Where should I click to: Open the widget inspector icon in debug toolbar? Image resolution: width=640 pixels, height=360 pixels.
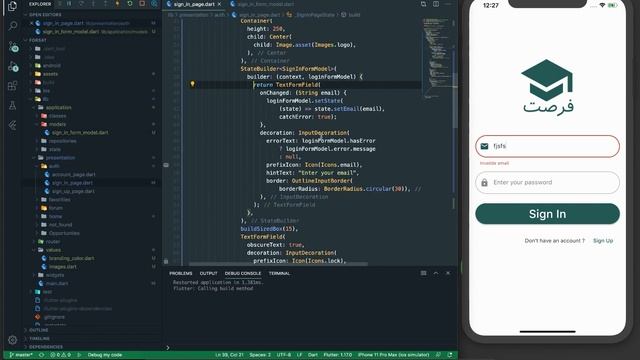click(154, 4)
